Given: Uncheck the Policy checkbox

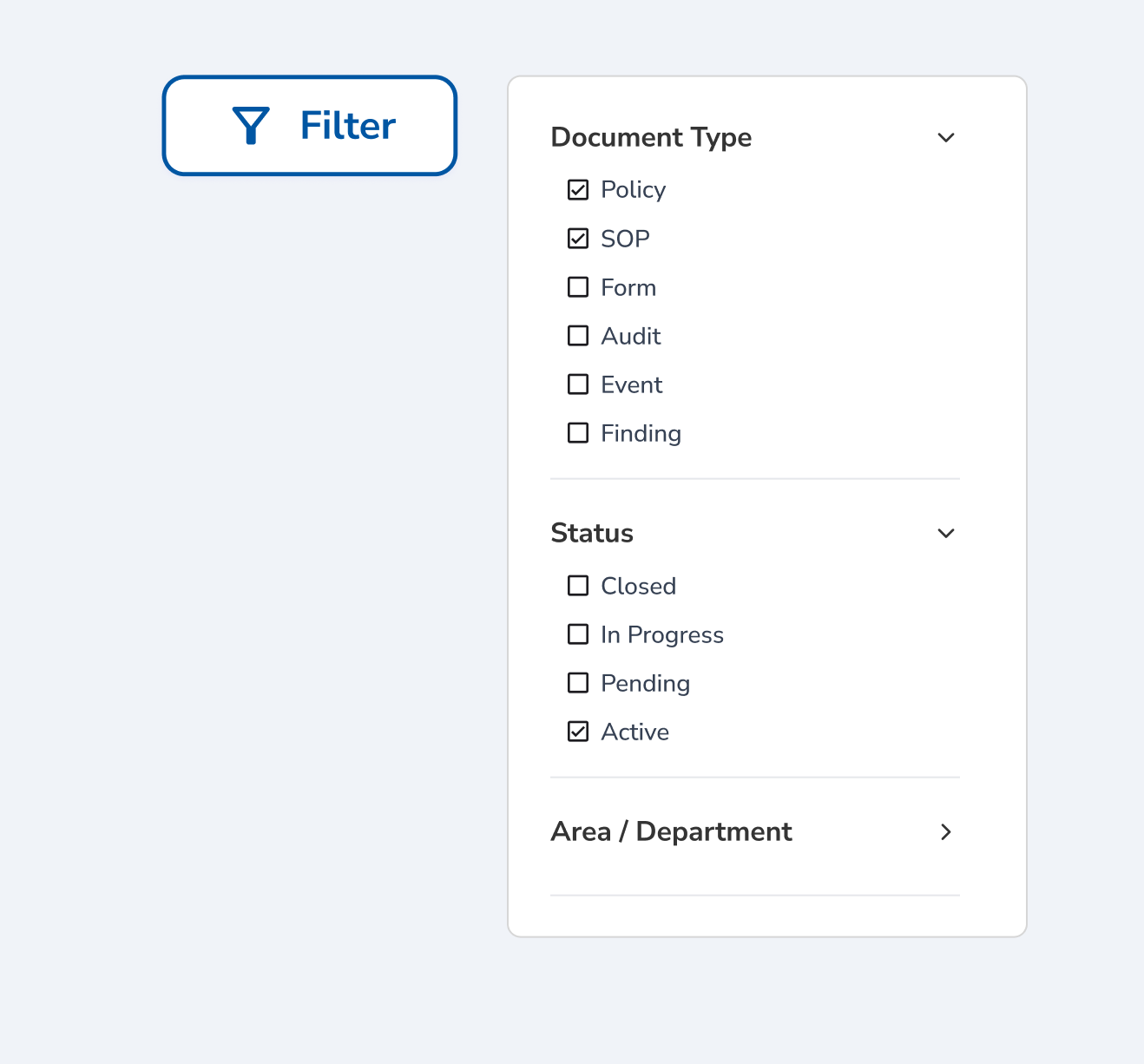Looking at the screenshot, I should (578, 189).
